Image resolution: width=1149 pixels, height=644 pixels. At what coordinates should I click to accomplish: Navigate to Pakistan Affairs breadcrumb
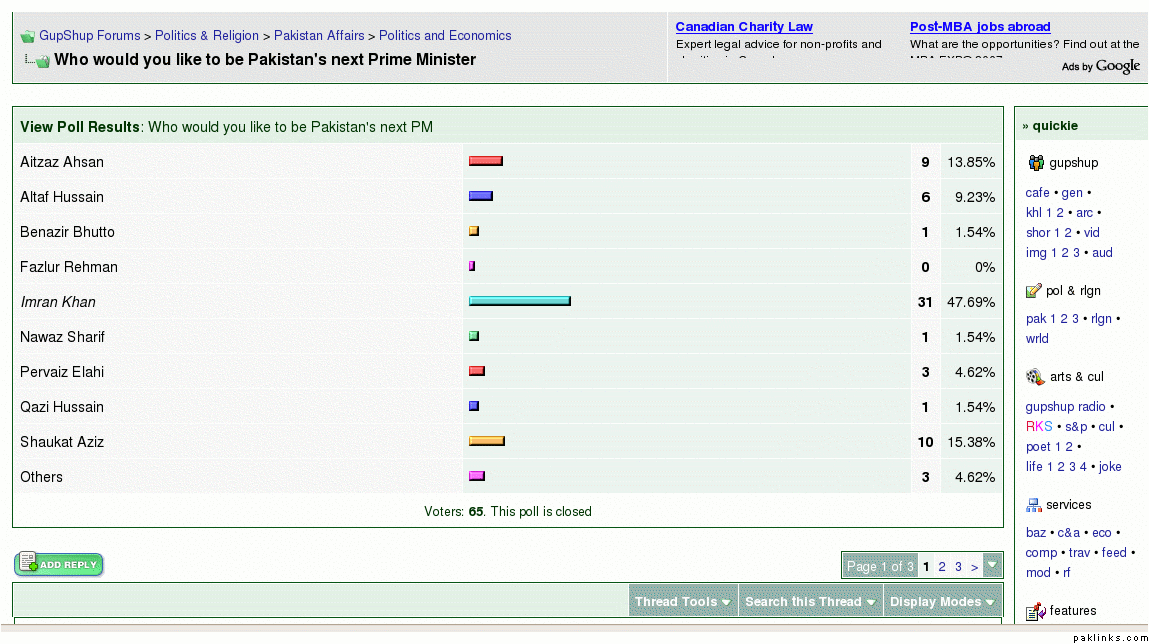(x=319, y=36)
